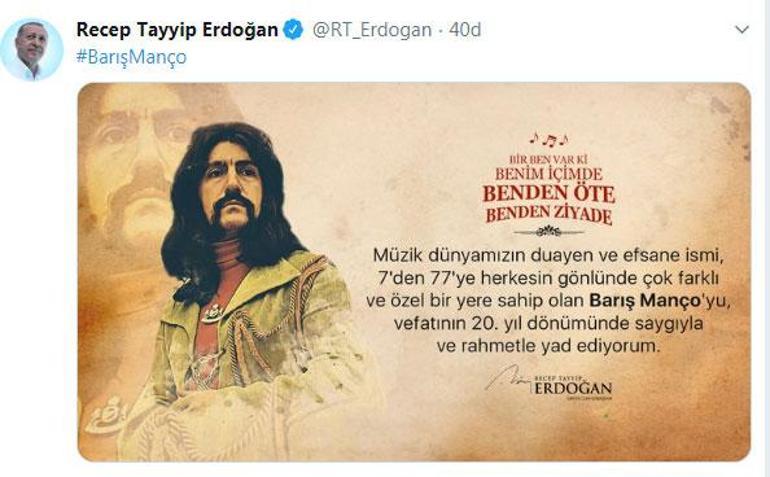
Task: Expand the tweet options chevron
Action: coord(742,29)
